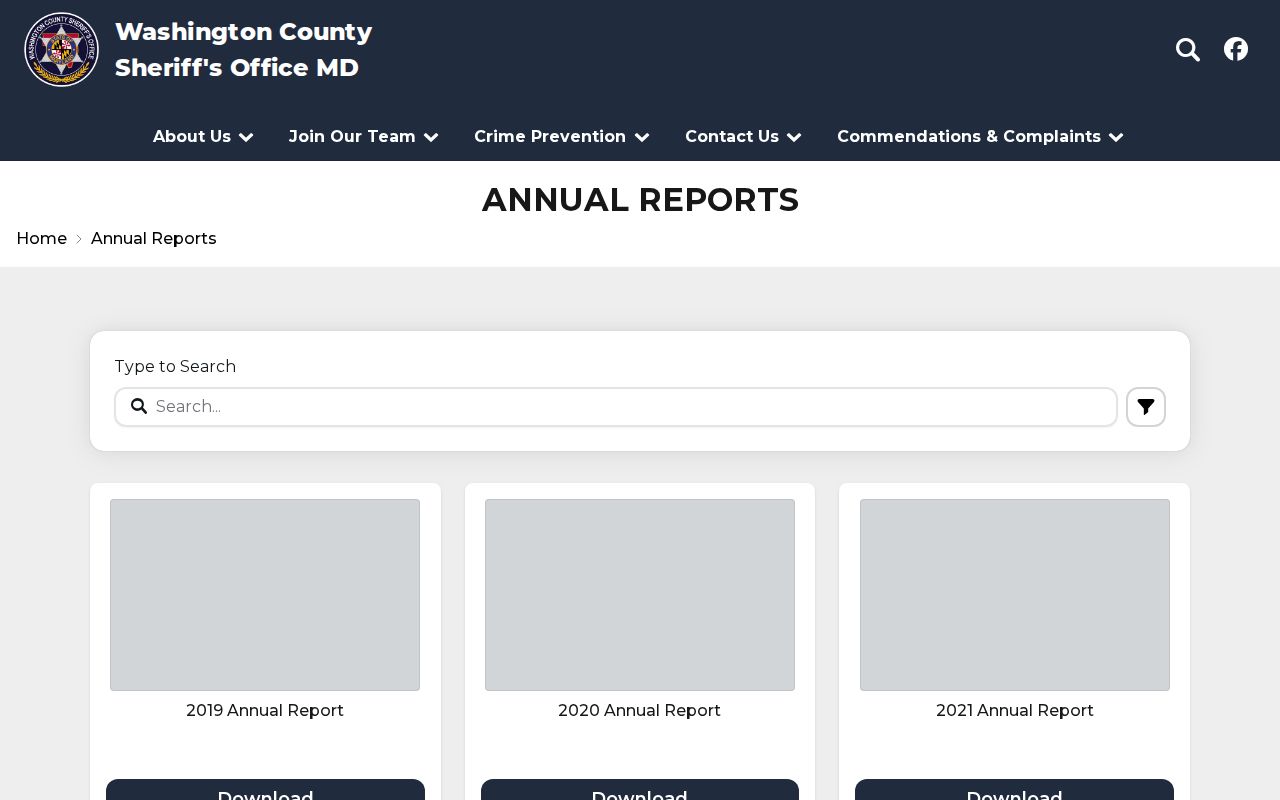1280x800 pixels.
Task: Click Annual Reports breadcrumb link
Action: (153, 238)
